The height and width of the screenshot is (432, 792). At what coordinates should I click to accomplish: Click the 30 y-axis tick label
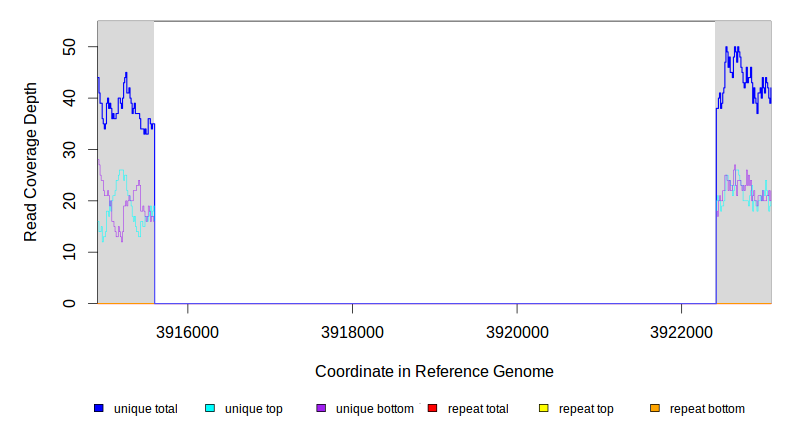tap(71, 149)
